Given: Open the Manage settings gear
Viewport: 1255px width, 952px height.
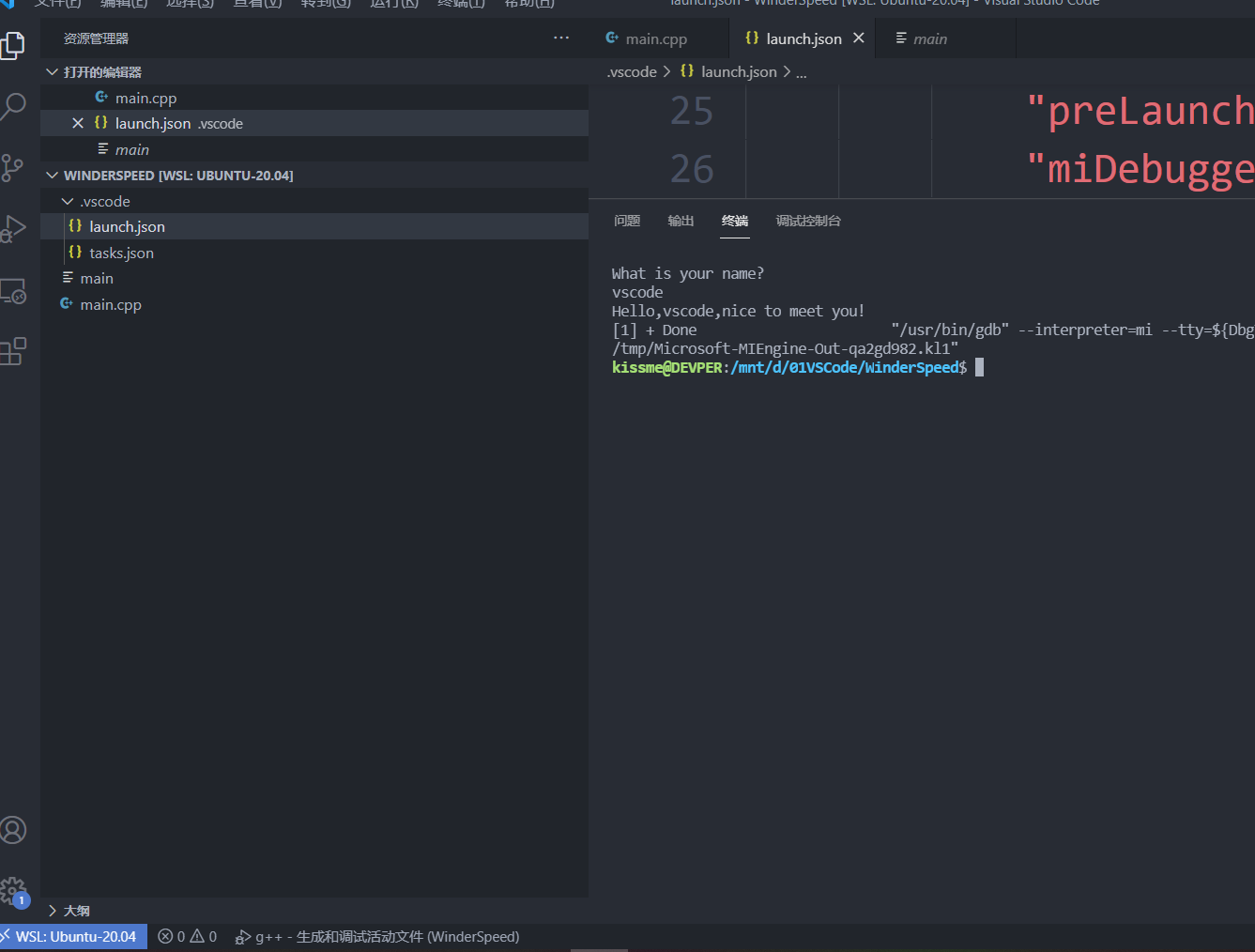Looking at the screenshot, I should [x=14, y=890].
